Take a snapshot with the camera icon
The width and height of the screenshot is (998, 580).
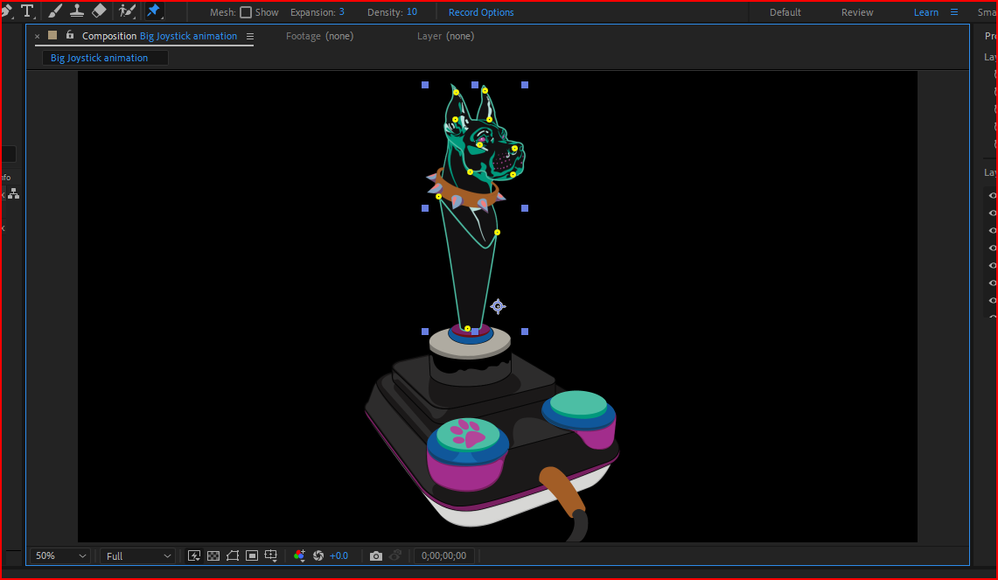click(376, 556)
